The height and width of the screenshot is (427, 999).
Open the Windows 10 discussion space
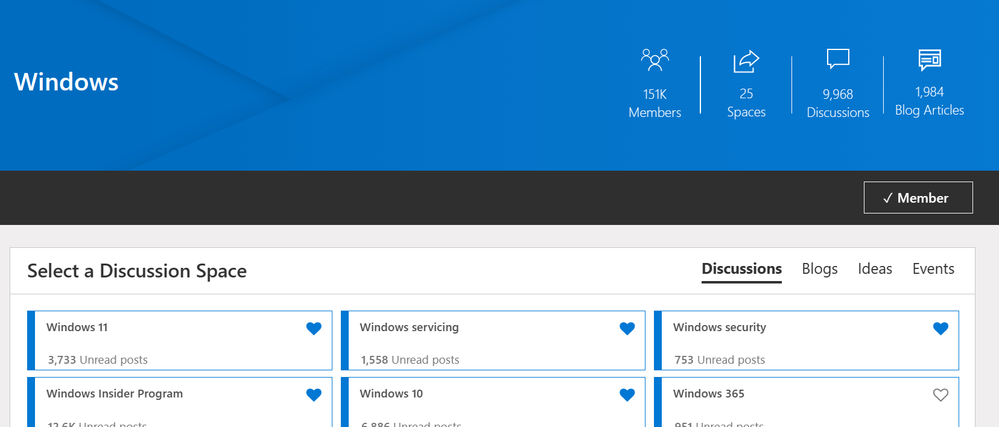(x=391, y=394)
